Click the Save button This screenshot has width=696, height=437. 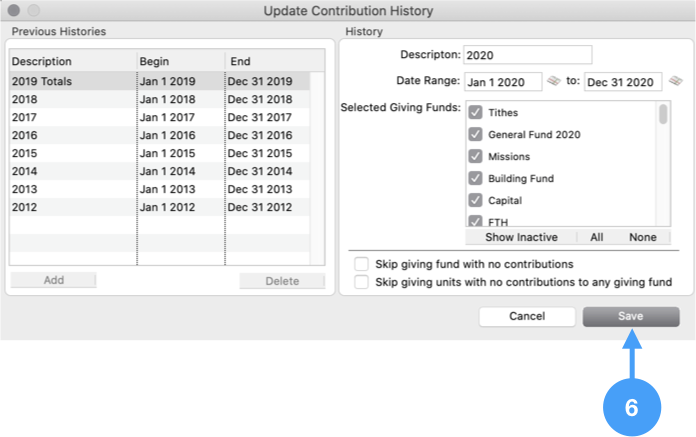coord(631,316)
